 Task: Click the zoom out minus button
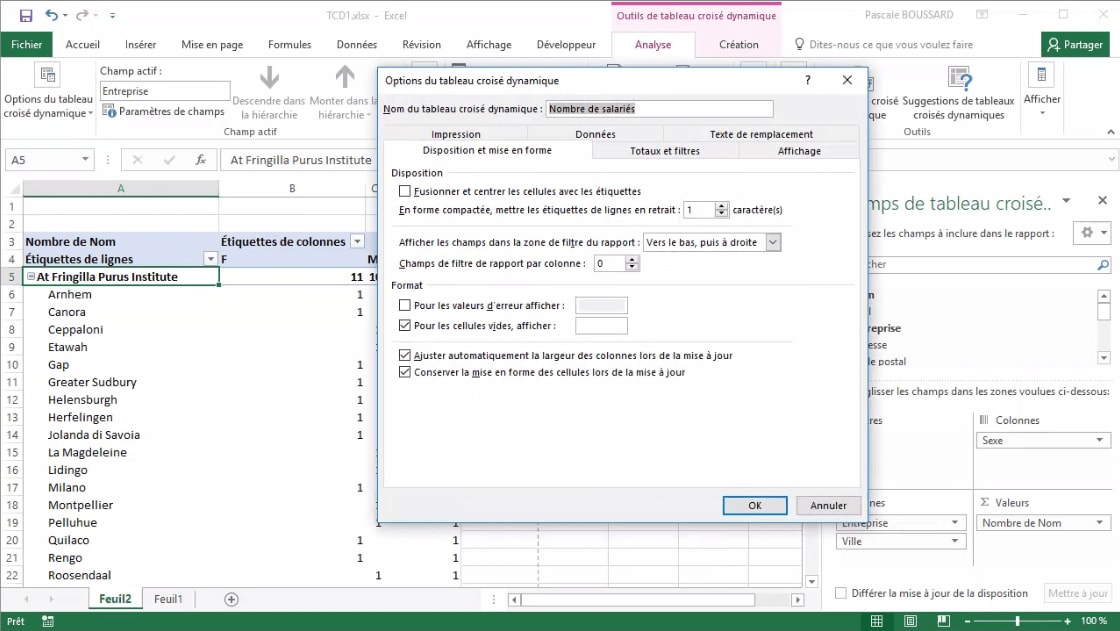click(x=967, y=621)
